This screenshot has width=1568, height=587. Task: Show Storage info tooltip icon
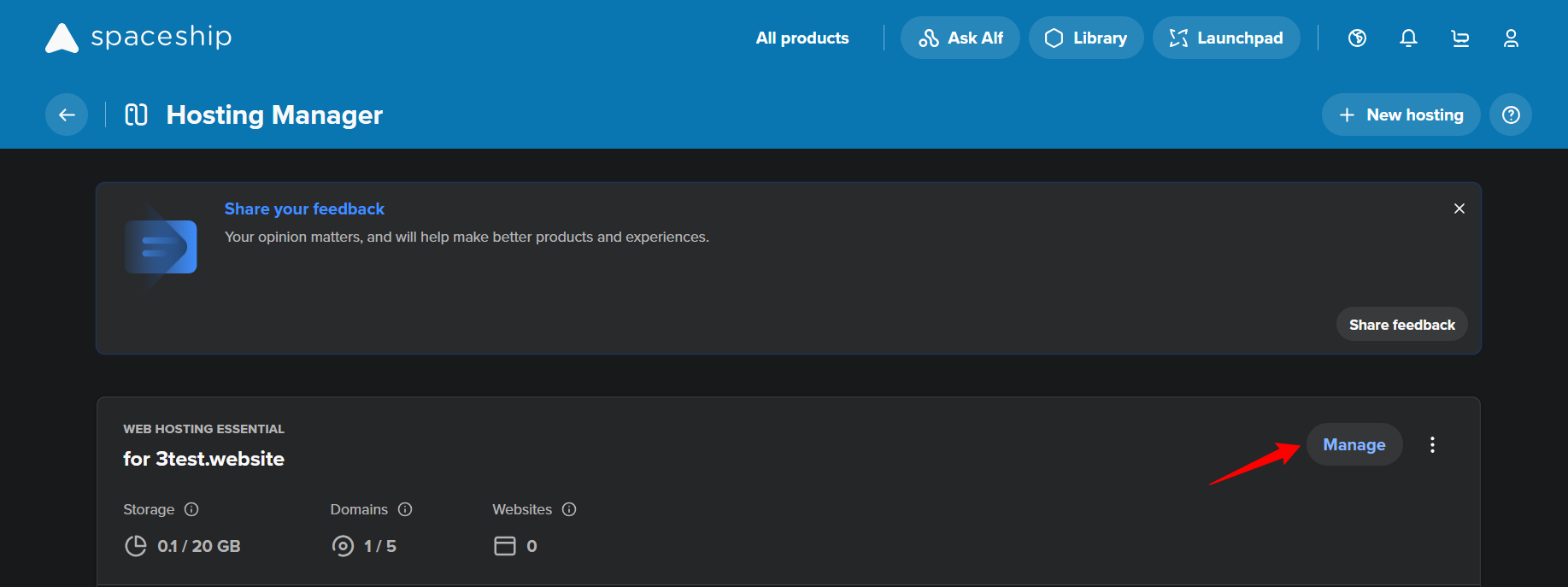(191, 509)
